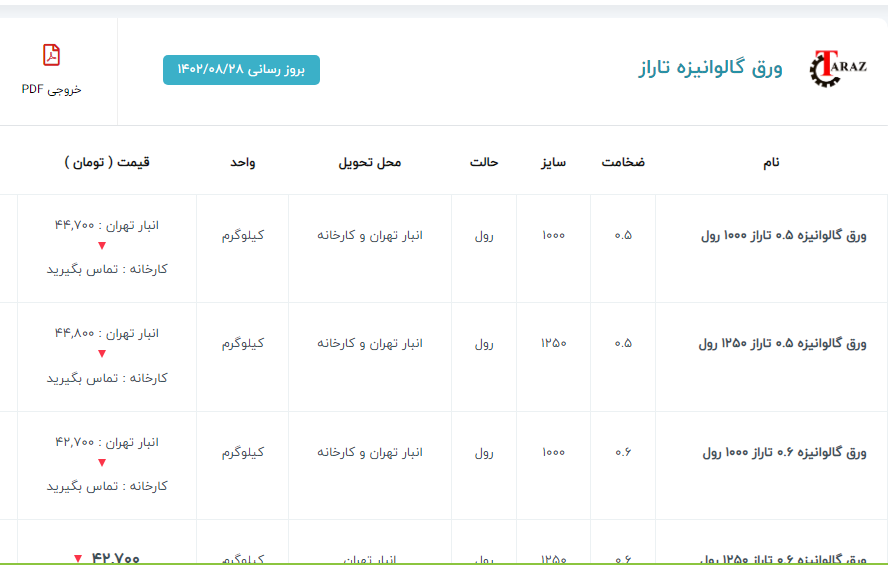Click the 'محل تحویل' column header

(369, 162)
